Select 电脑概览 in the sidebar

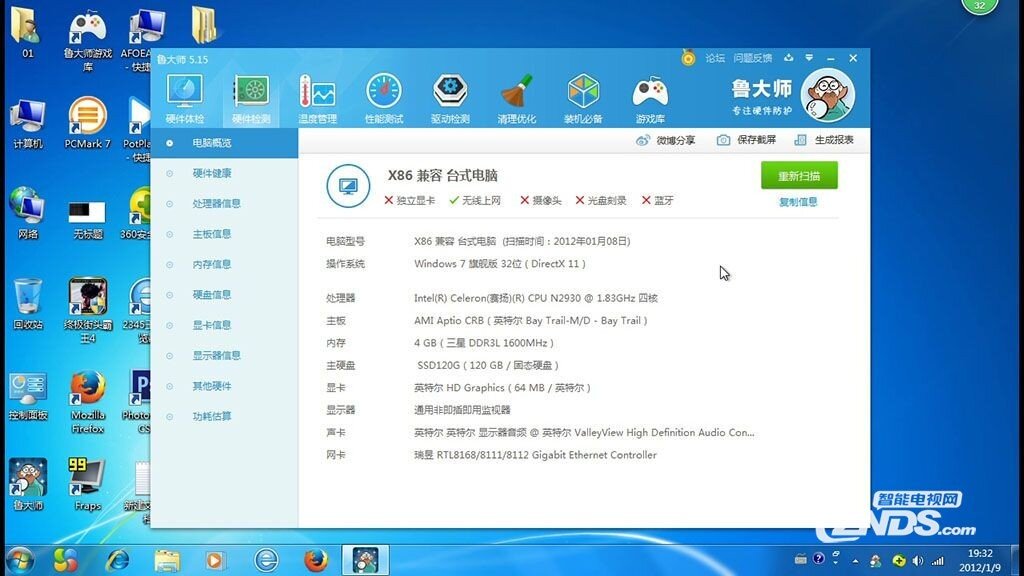(x=224, y=143)
